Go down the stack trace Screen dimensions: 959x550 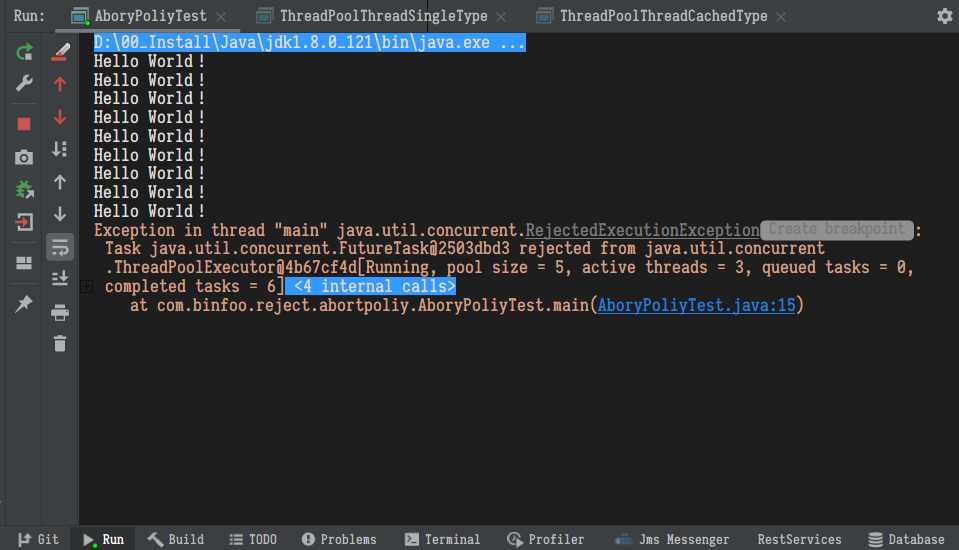point(60,214)
